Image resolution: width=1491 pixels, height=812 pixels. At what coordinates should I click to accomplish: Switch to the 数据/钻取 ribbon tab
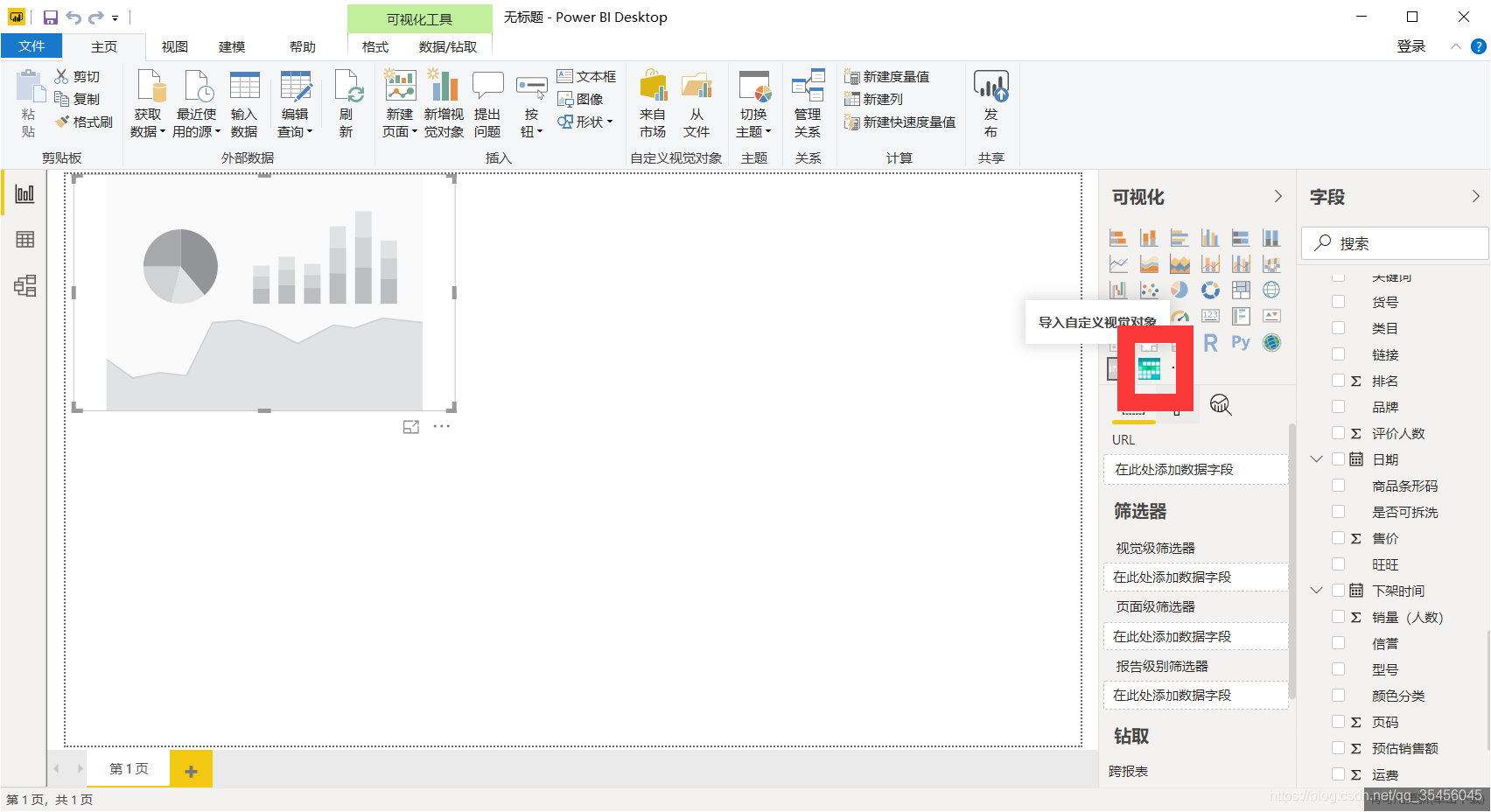[x=448, y=46]
